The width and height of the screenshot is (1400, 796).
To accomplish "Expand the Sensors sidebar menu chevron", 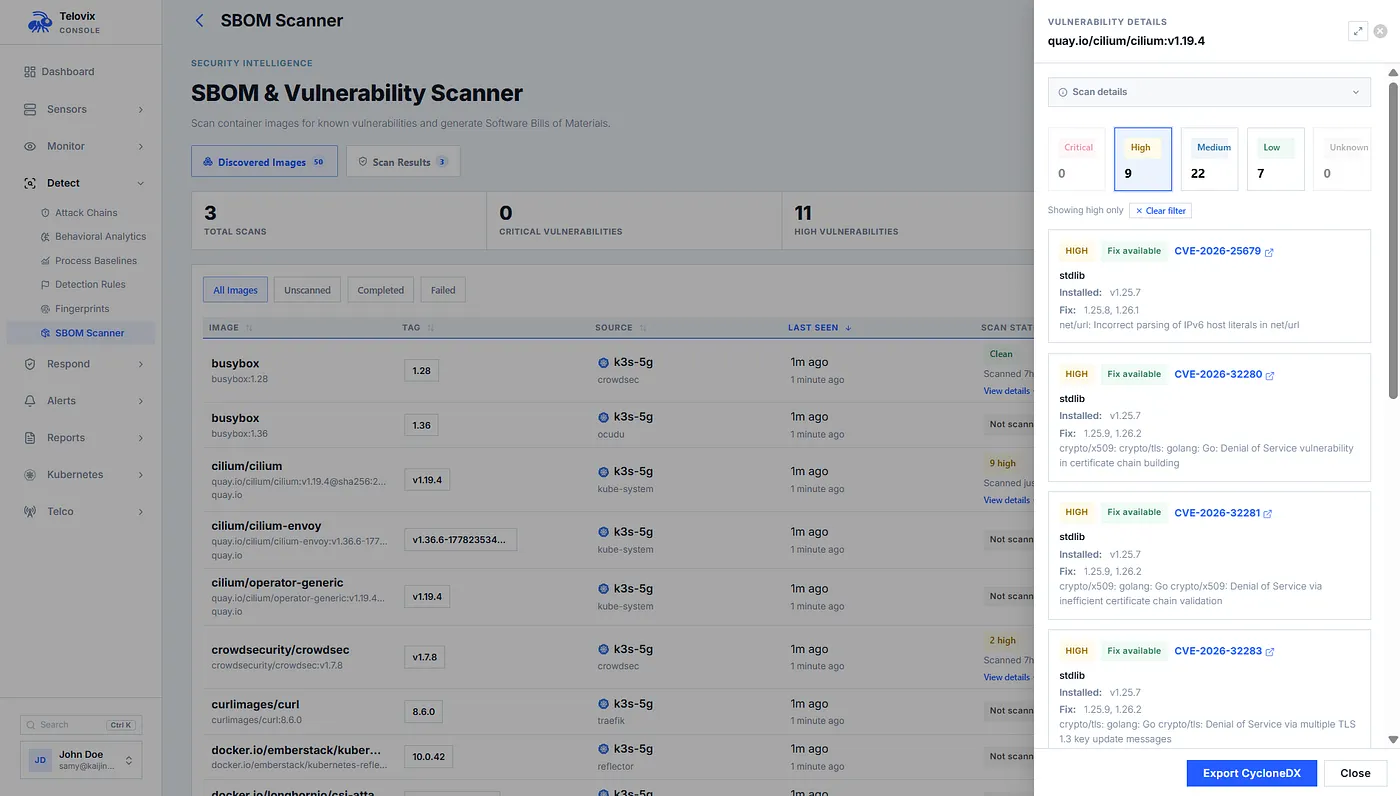I will 140,109.
